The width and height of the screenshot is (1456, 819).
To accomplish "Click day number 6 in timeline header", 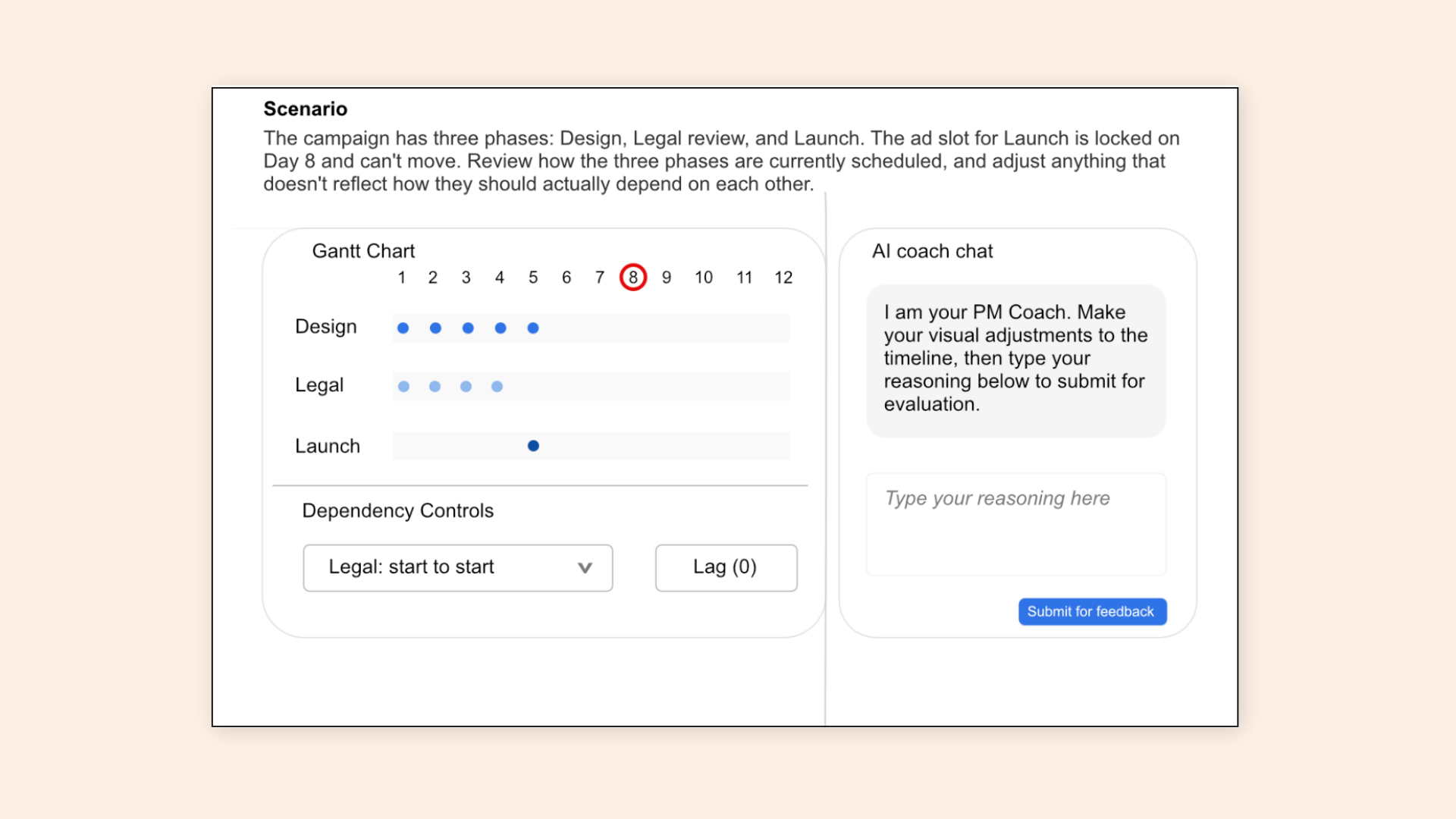I will coord(566,278).
